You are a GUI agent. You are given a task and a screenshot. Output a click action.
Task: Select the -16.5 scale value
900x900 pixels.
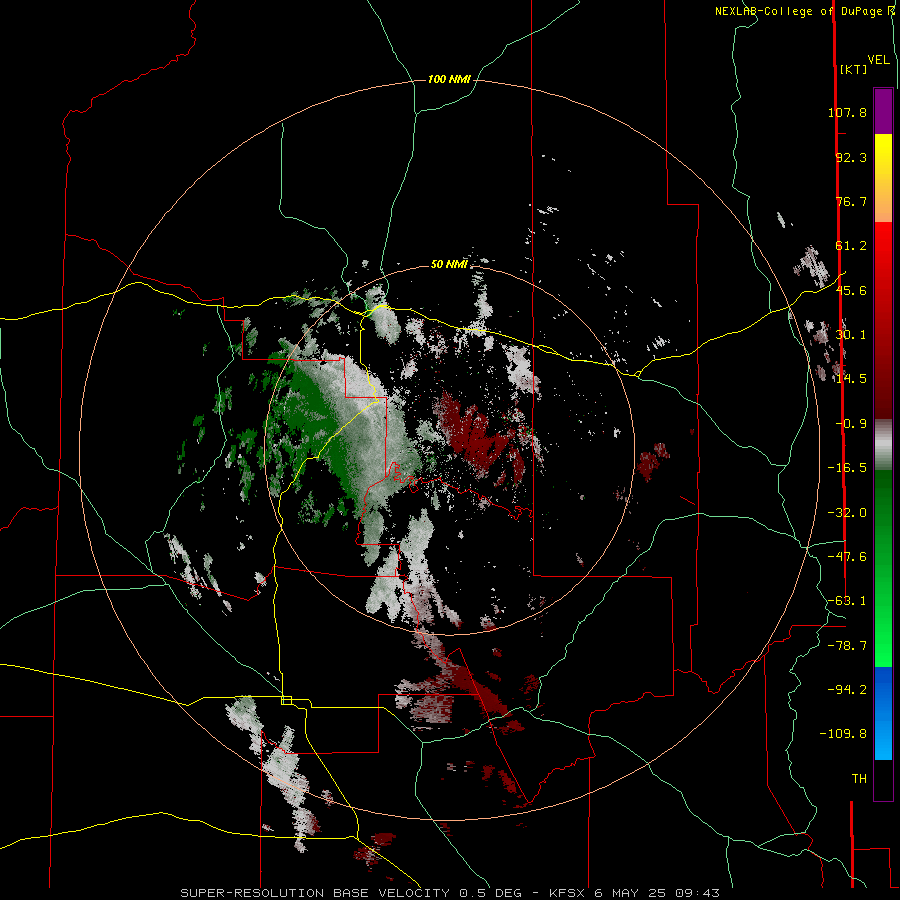click(847, 468)
